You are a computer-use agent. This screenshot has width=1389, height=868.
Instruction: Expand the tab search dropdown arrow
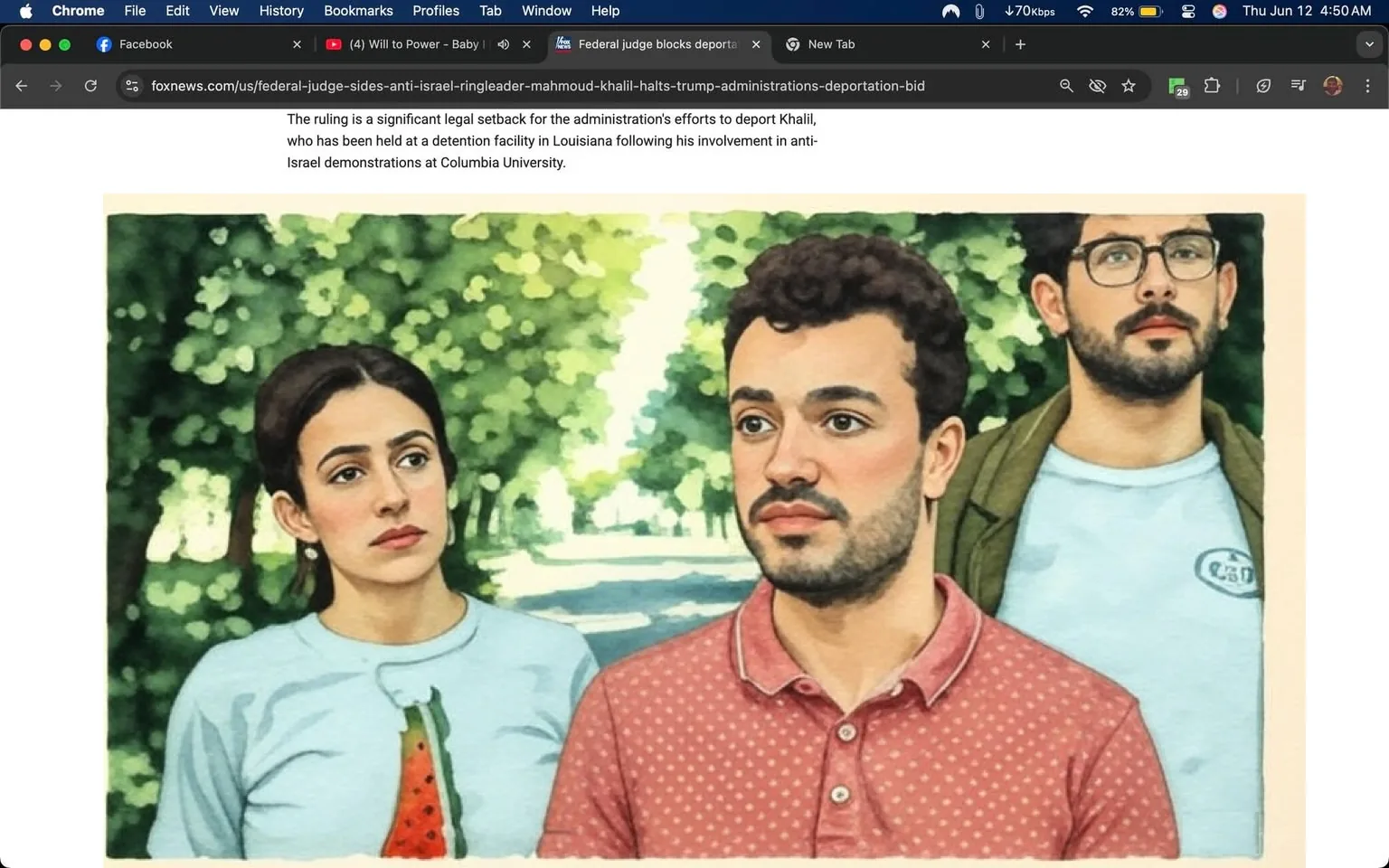tap(1368, 44)
